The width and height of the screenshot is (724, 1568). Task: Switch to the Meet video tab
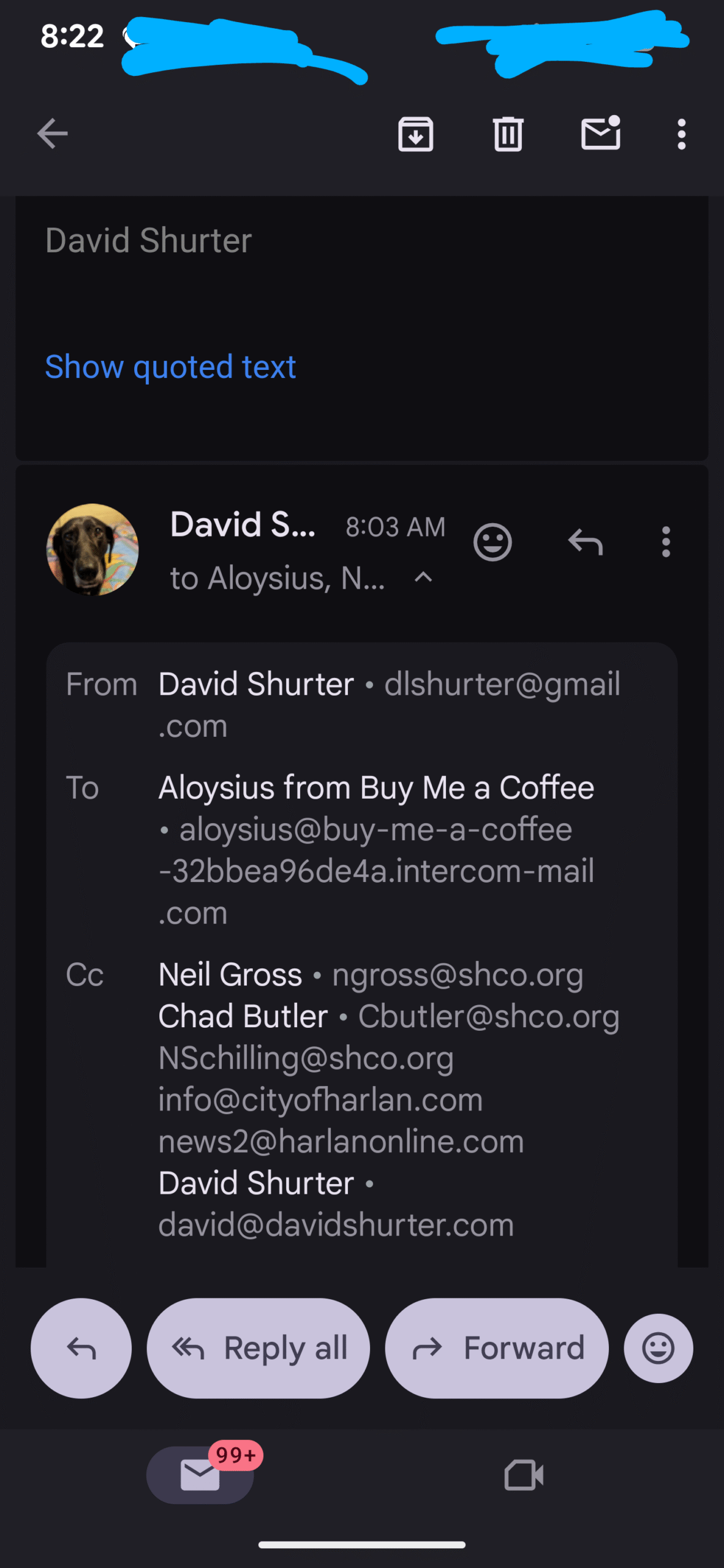pos(524,1475)
